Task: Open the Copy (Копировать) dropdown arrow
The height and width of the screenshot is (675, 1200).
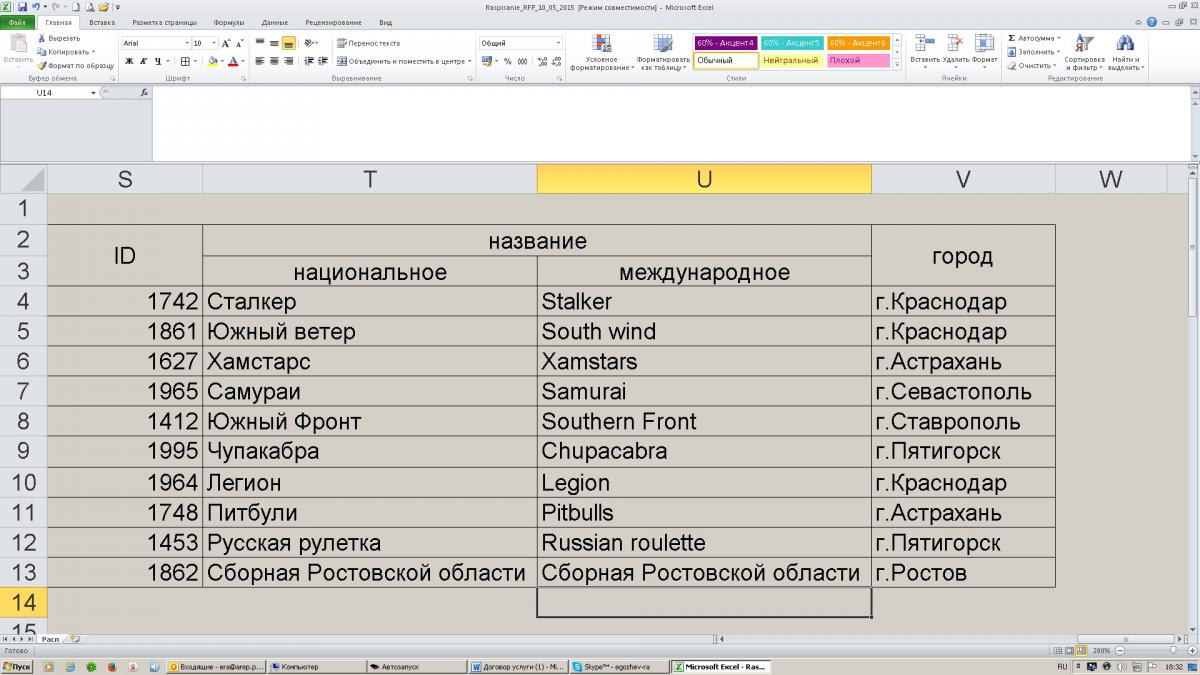Action: [x=93, y=52]
